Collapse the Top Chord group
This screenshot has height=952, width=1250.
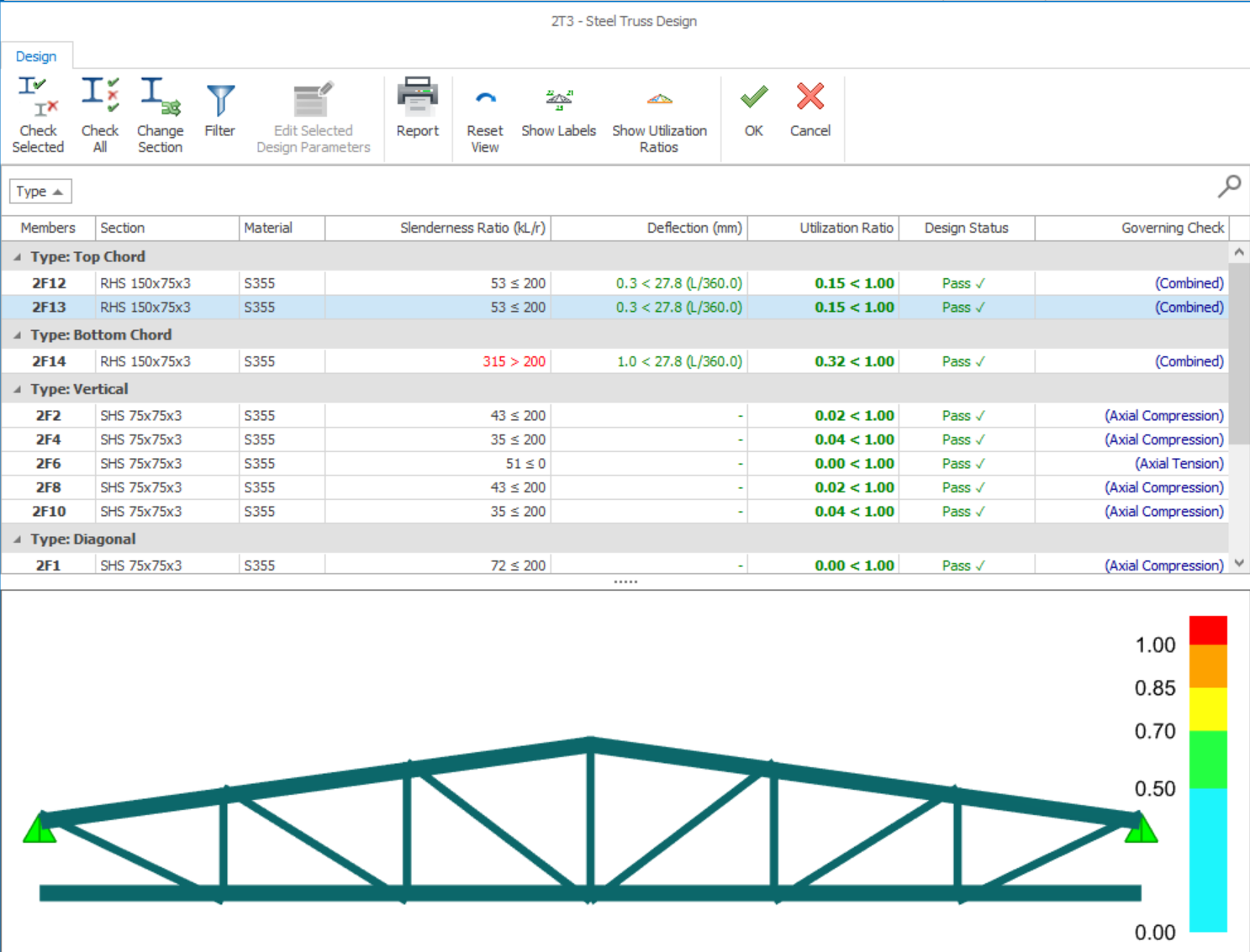[18, 257]
